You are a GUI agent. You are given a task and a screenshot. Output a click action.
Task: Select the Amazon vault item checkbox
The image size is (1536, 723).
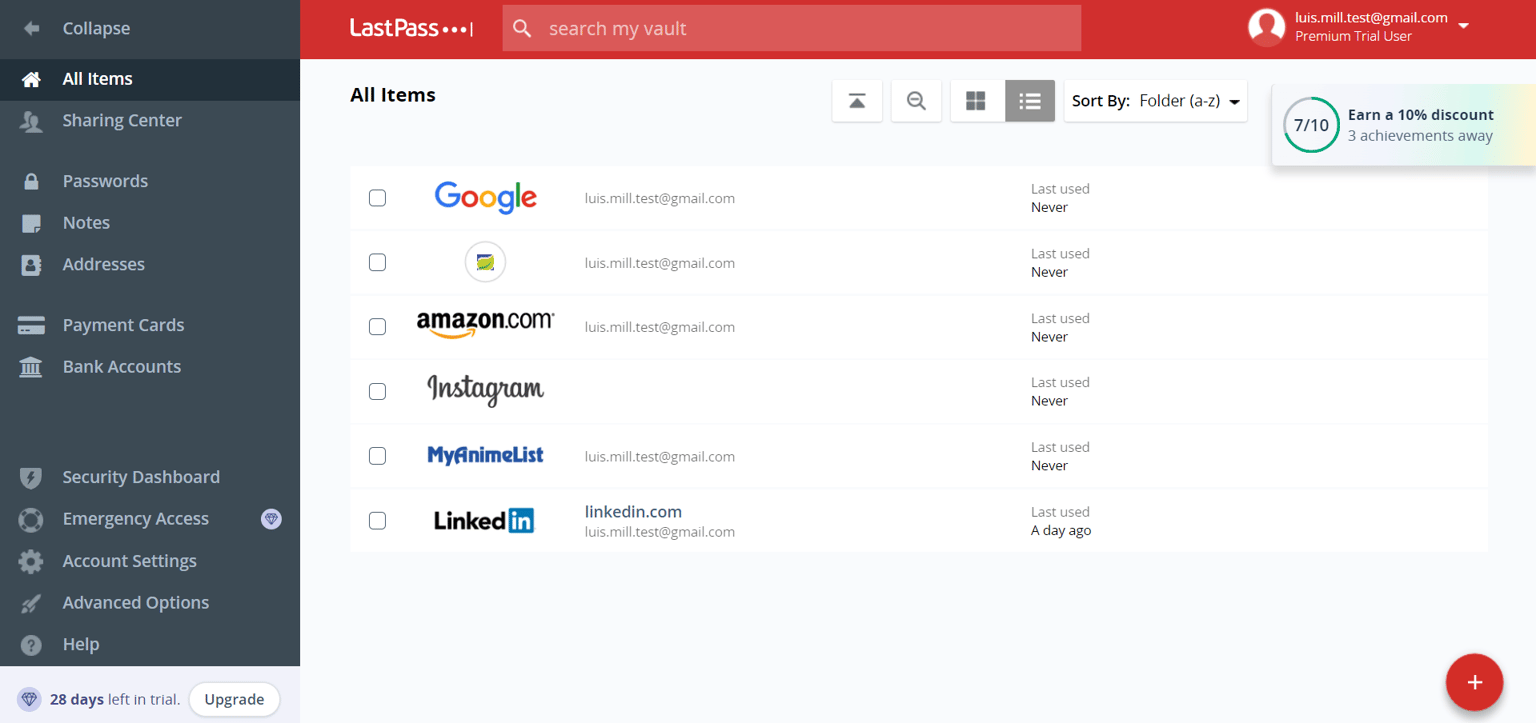click(377, 326)
